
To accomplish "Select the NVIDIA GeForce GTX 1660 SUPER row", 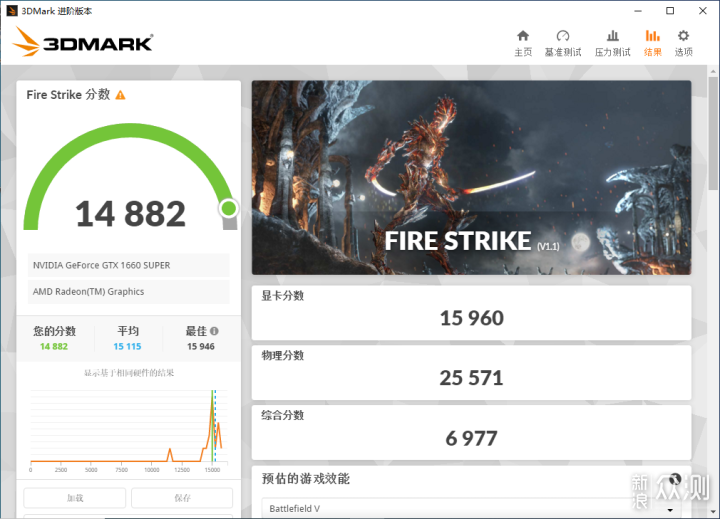I will pyautogui.click(x=129, y=265).
